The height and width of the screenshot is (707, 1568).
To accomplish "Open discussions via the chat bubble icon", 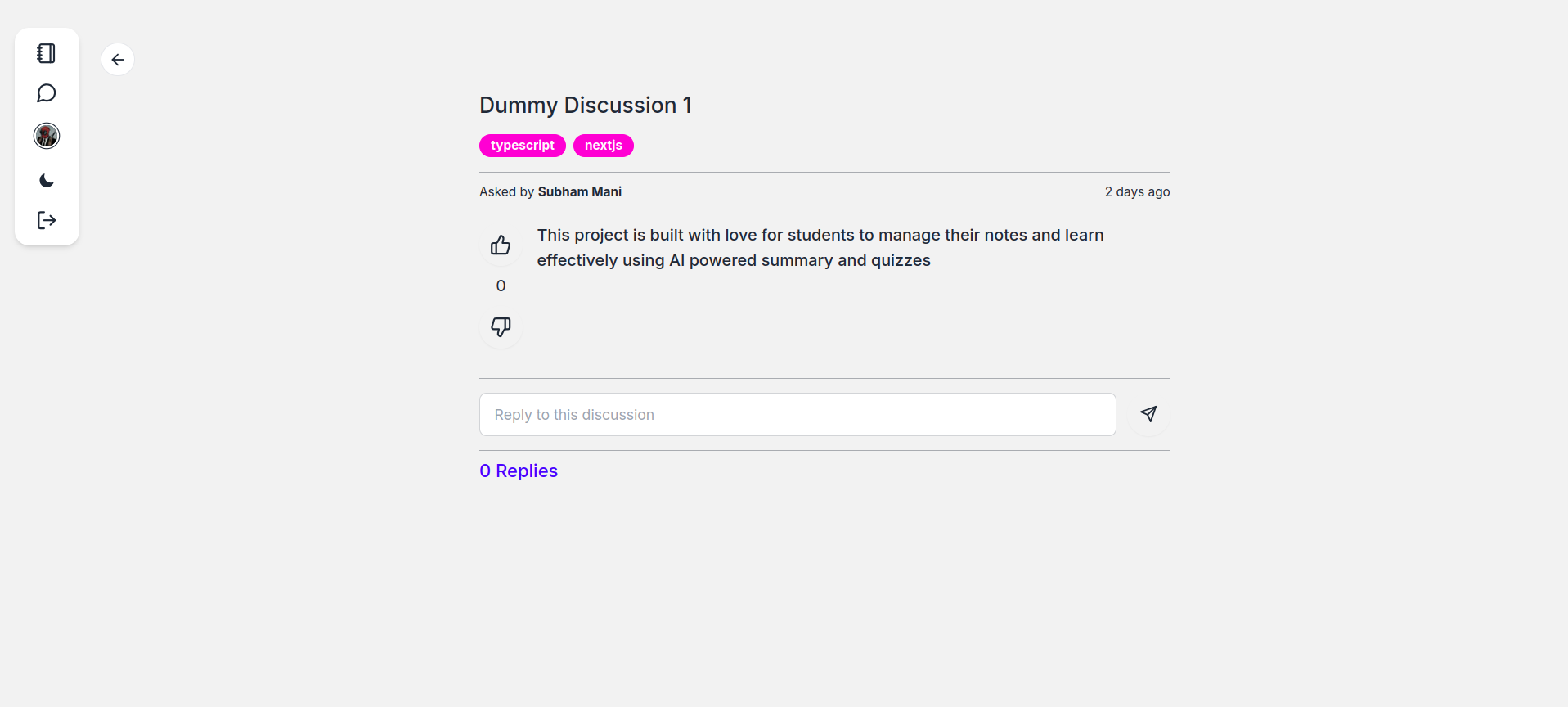I will click(46, 93).
